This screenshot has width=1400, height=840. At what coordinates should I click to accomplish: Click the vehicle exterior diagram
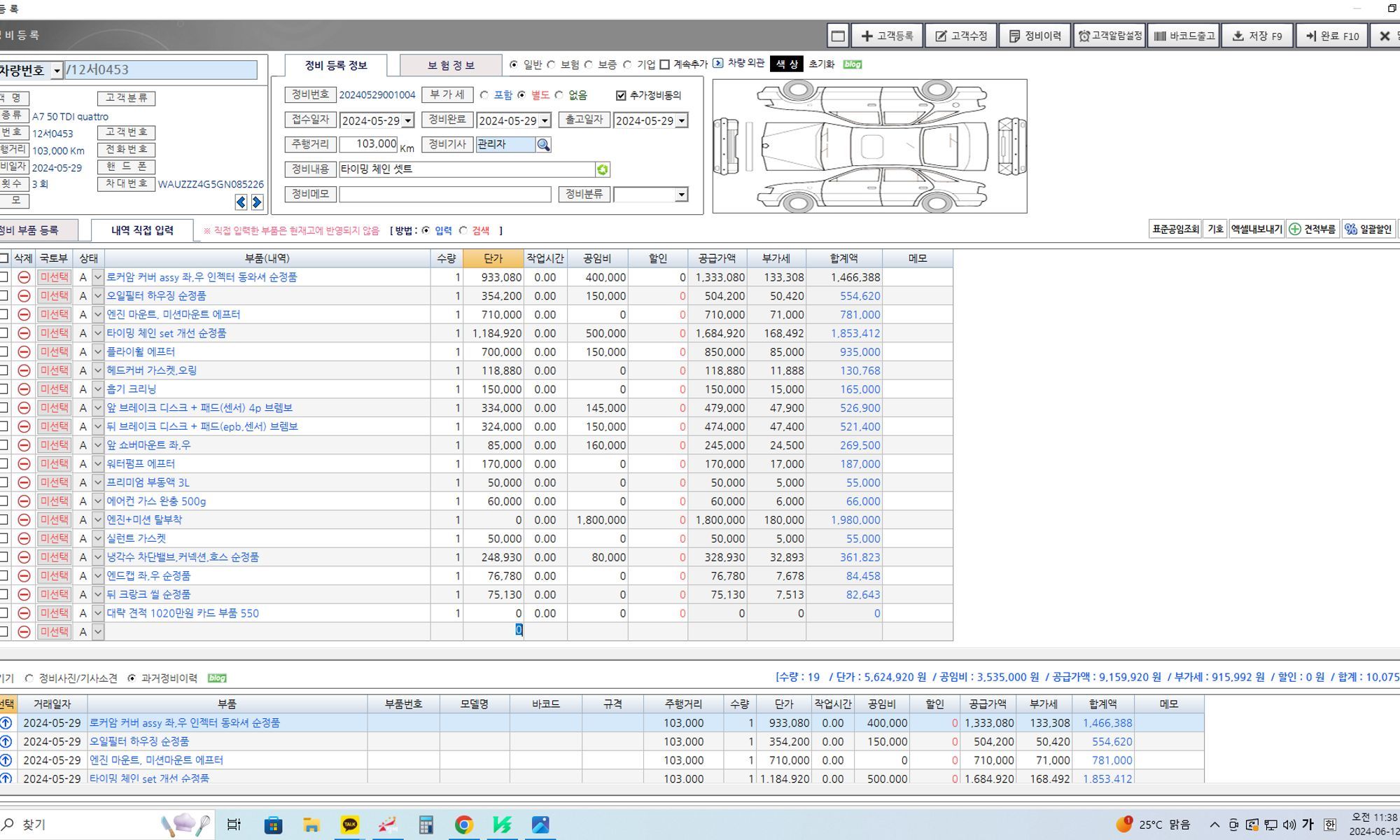tap(870, 146)
